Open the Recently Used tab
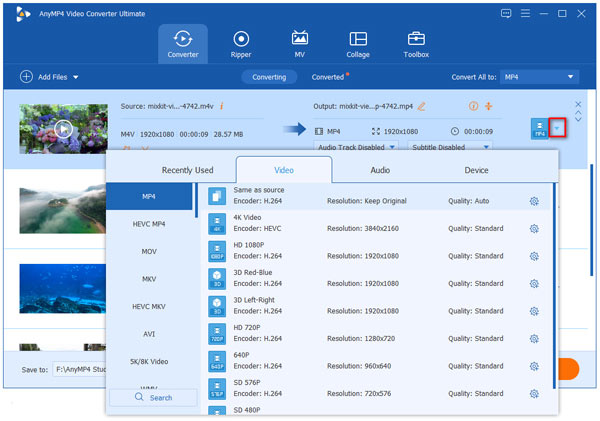 click(187, 170)
